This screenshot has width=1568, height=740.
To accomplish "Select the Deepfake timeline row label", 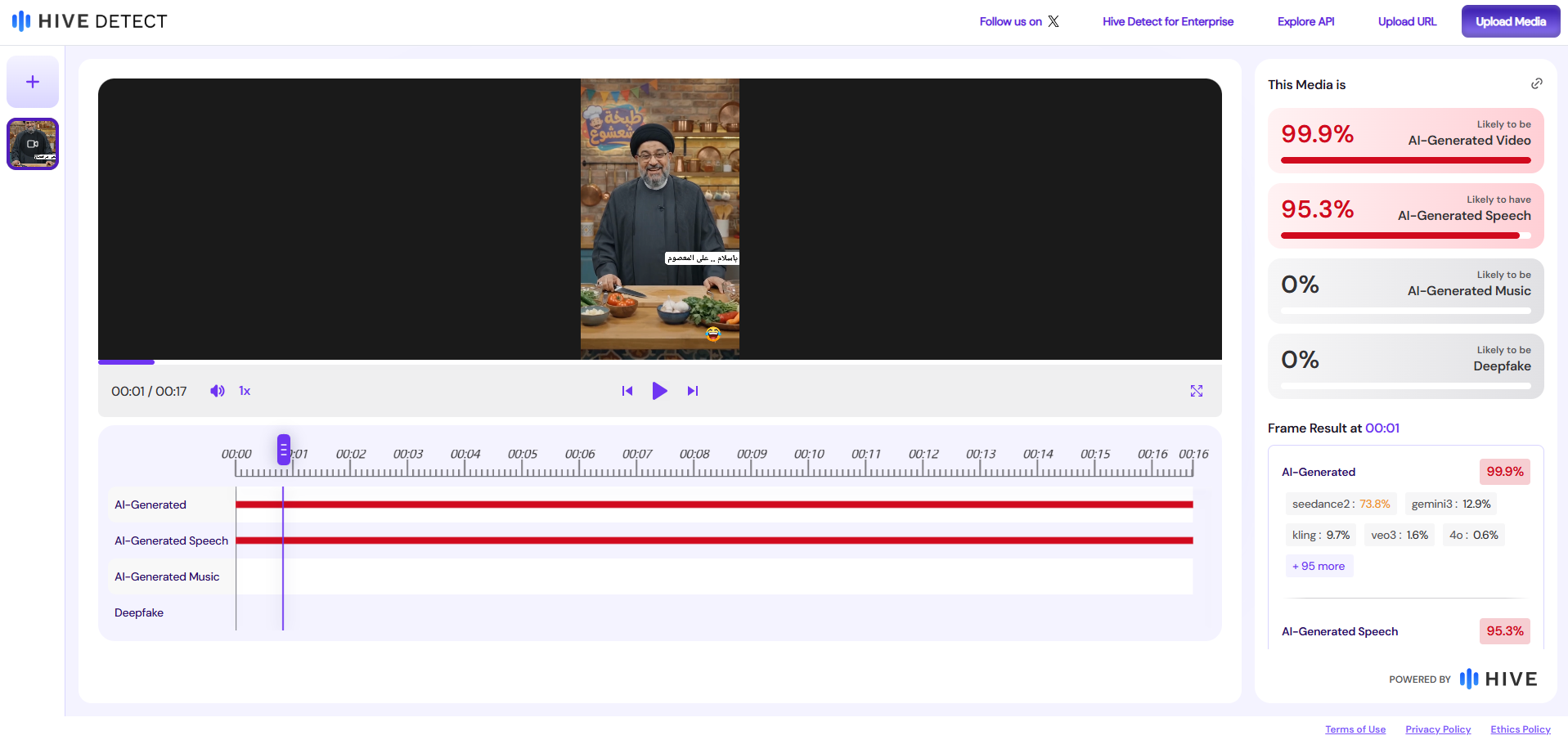I will 139,612.
